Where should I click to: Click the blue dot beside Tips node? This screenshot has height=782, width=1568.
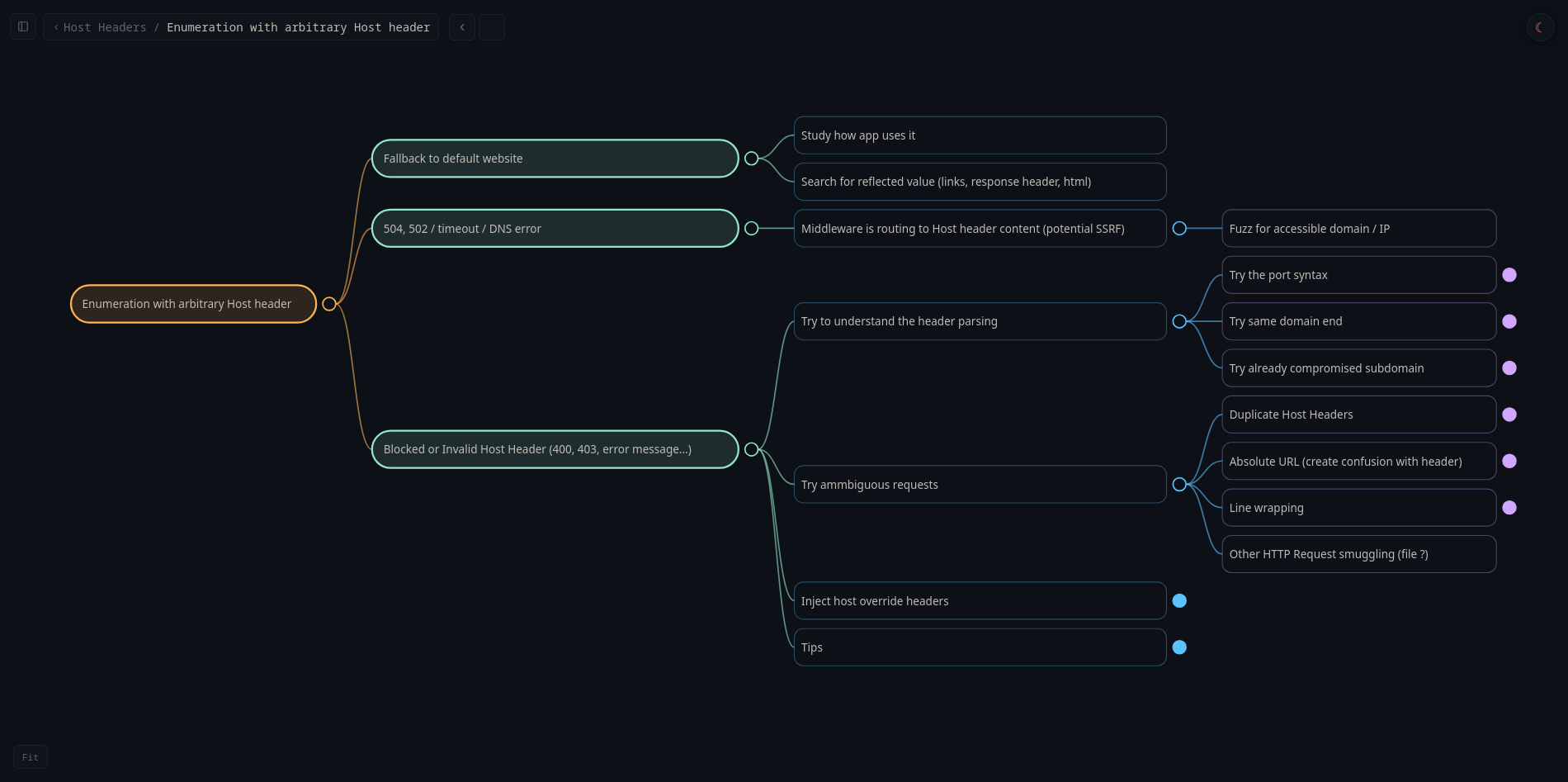(x=1179, y=647)
